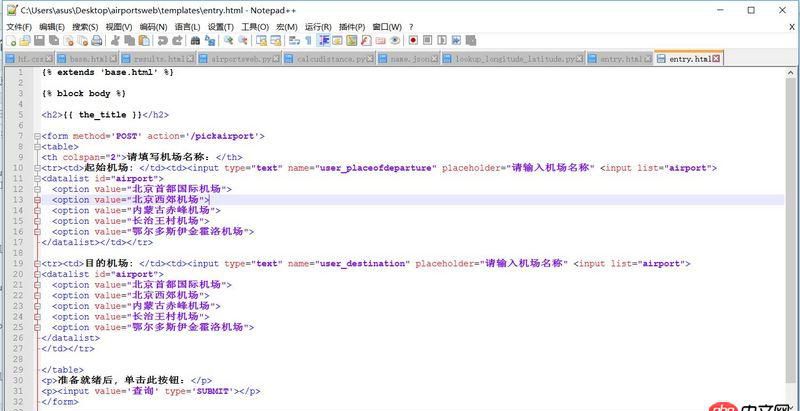Click the Cut scissors toolbar icon
This screenshot has width=800, height=411.
115,41
